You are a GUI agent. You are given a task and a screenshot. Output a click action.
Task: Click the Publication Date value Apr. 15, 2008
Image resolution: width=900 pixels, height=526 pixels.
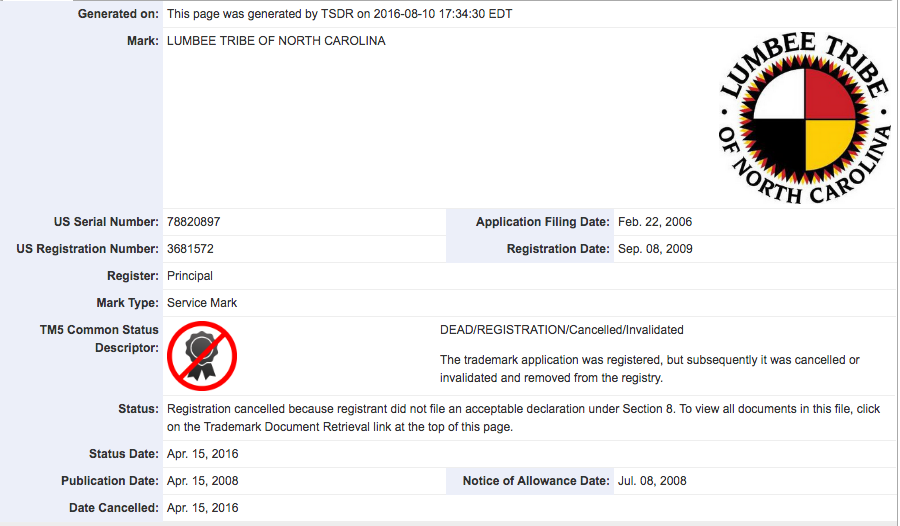(x=203, y=481)
